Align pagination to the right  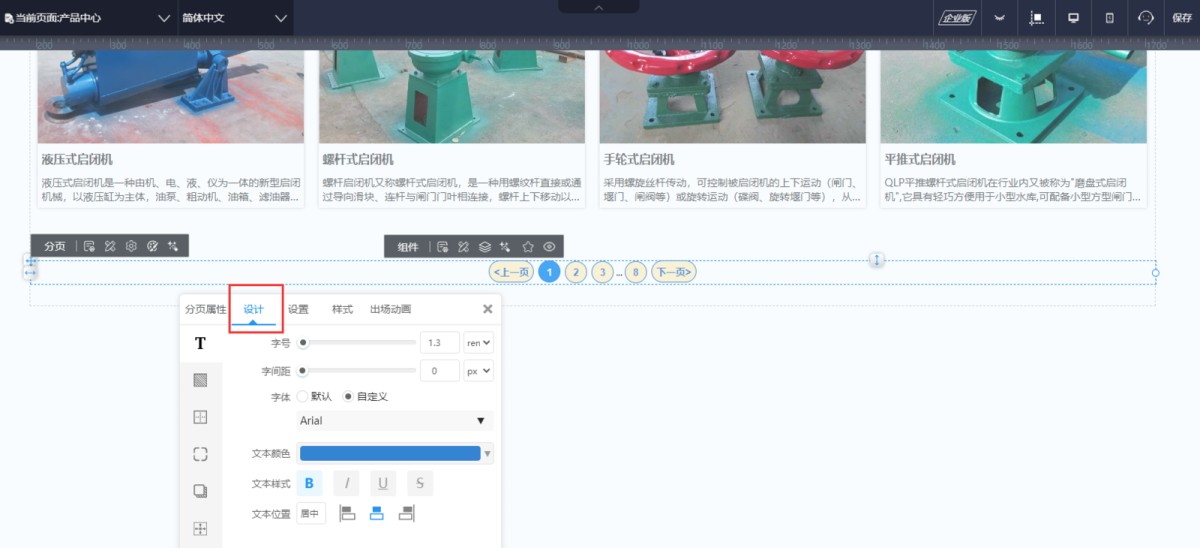pos(406,513)
